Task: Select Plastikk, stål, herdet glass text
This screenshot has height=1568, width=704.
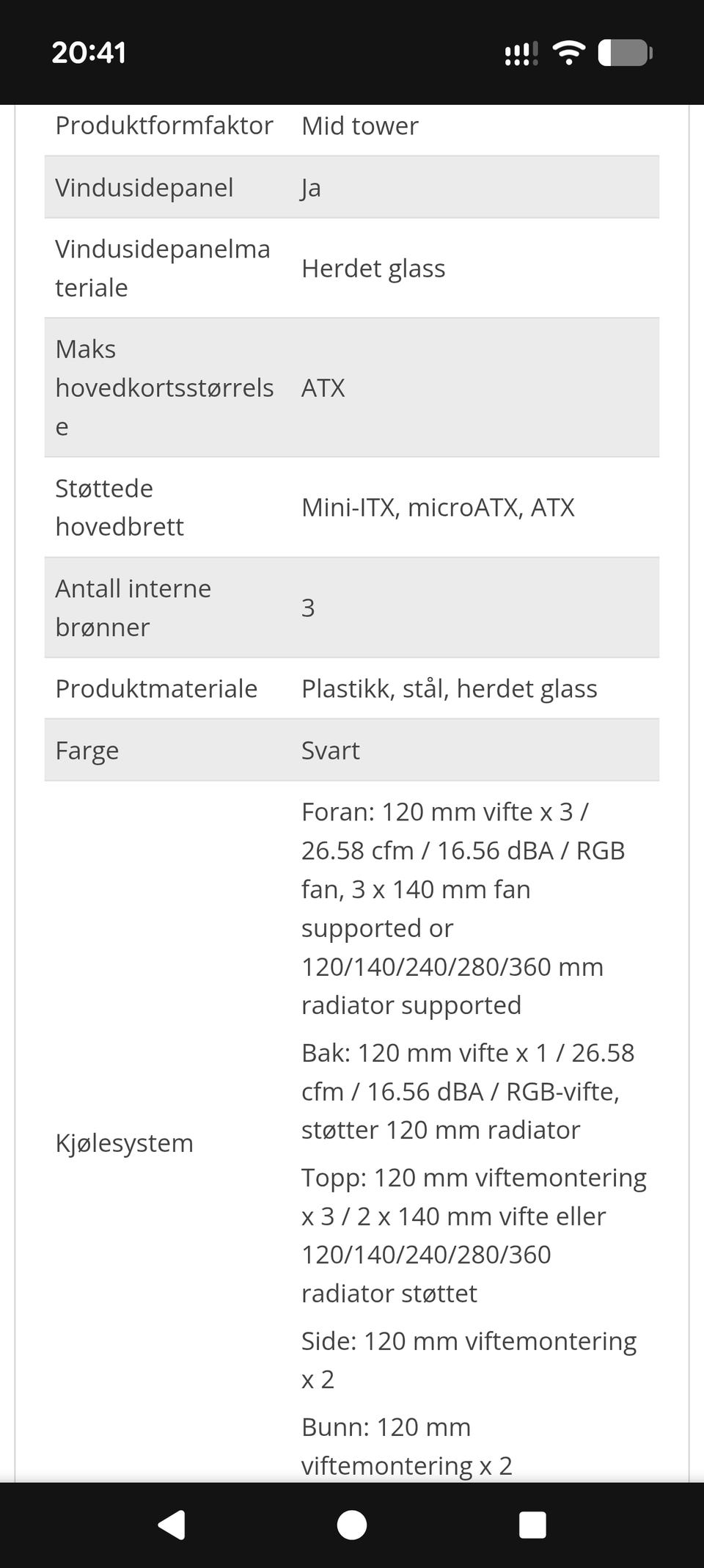Action: tap(449, 689)
